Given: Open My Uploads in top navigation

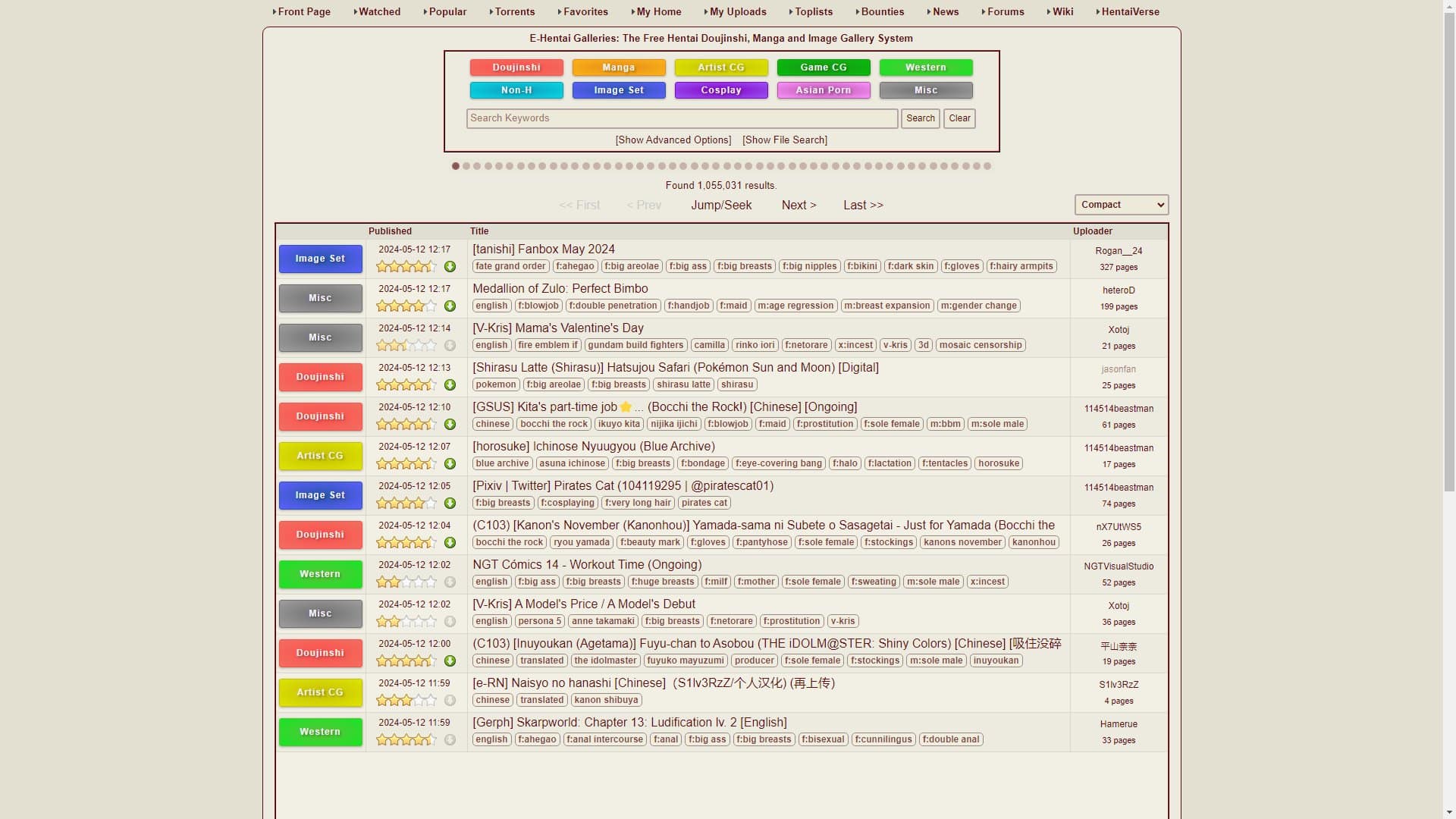Looking at the screenshot, I should [737, 12].
